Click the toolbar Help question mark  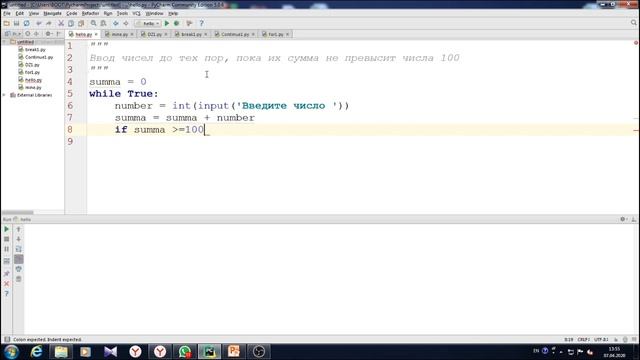(201, 24)
